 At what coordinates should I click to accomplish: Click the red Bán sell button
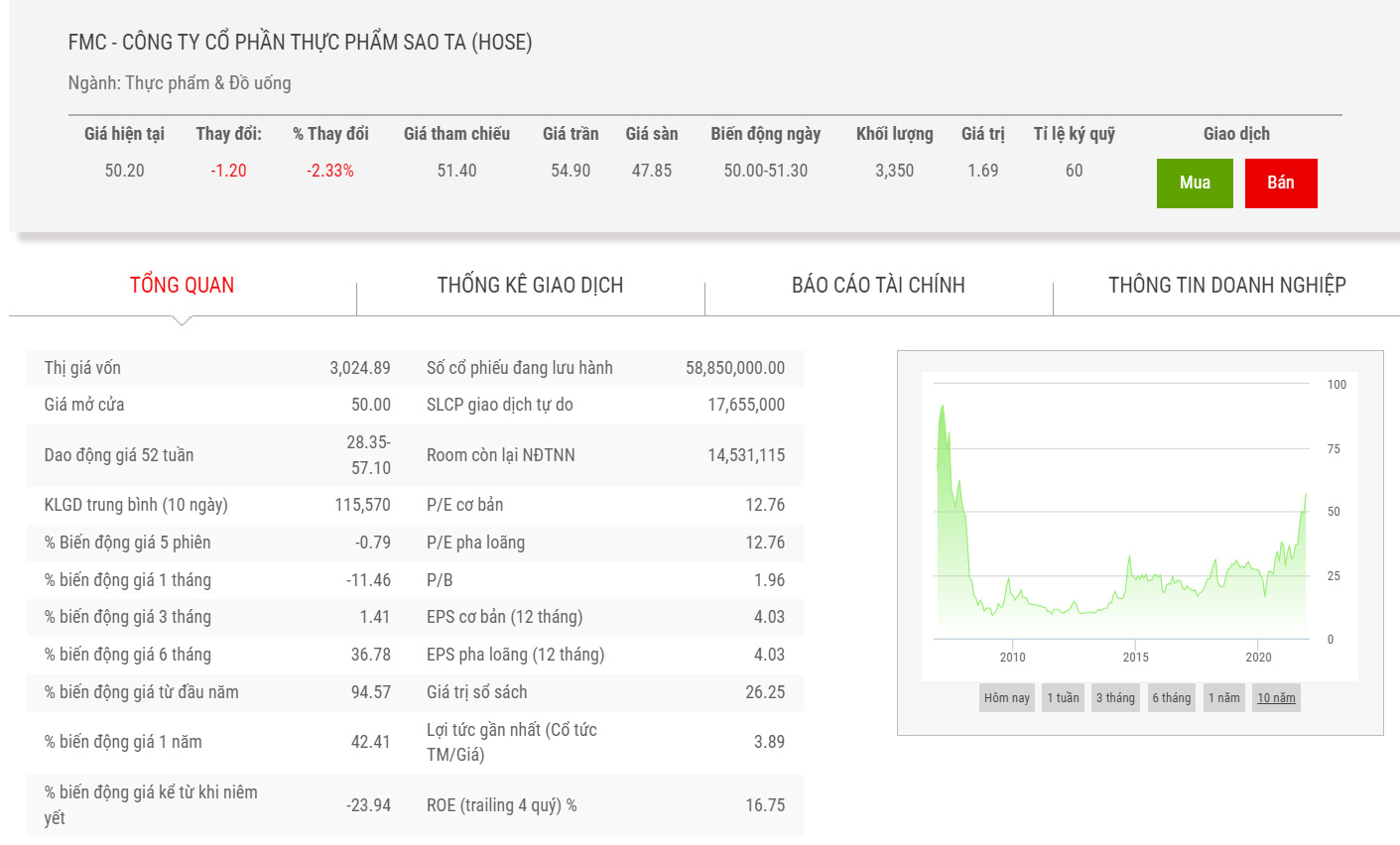(x=1280, y=182)
